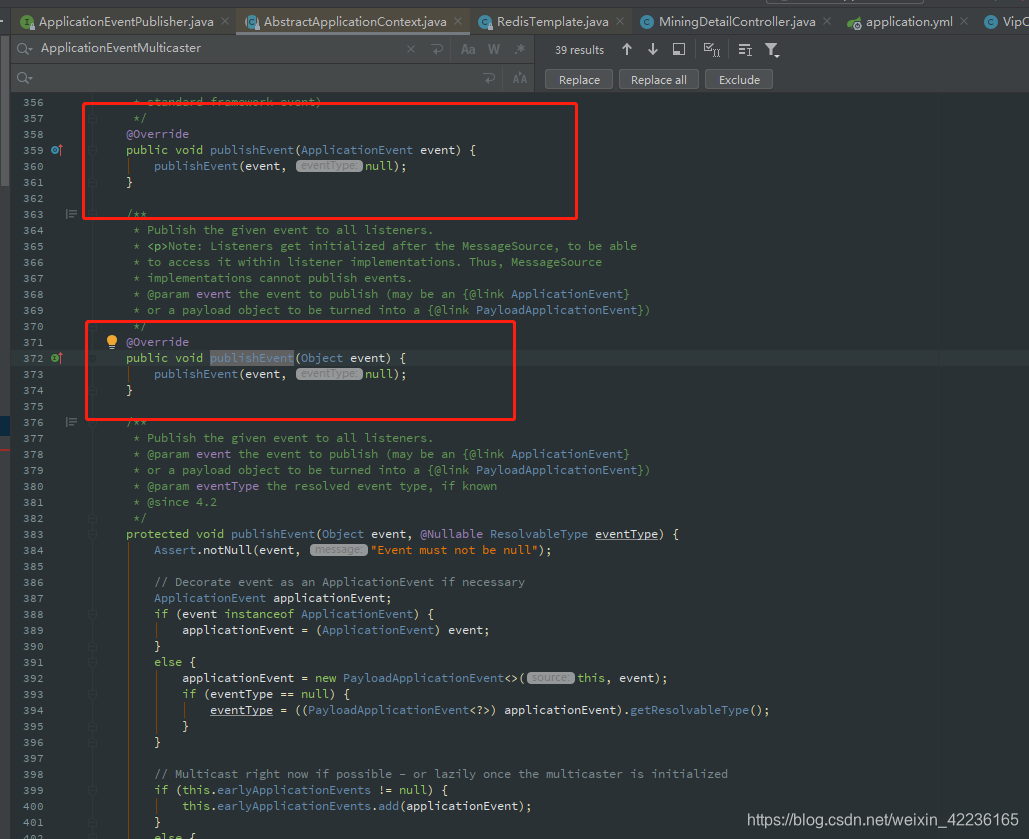The height and width of the screenshot is (839, 1029).
Task: Open search results in Find window
Action: point(679,49)
